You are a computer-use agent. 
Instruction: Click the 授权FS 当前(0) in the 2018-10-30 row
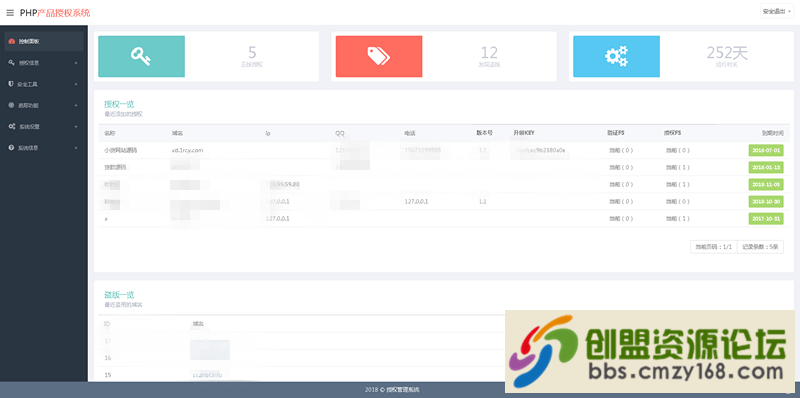click(x=677, y=202)
